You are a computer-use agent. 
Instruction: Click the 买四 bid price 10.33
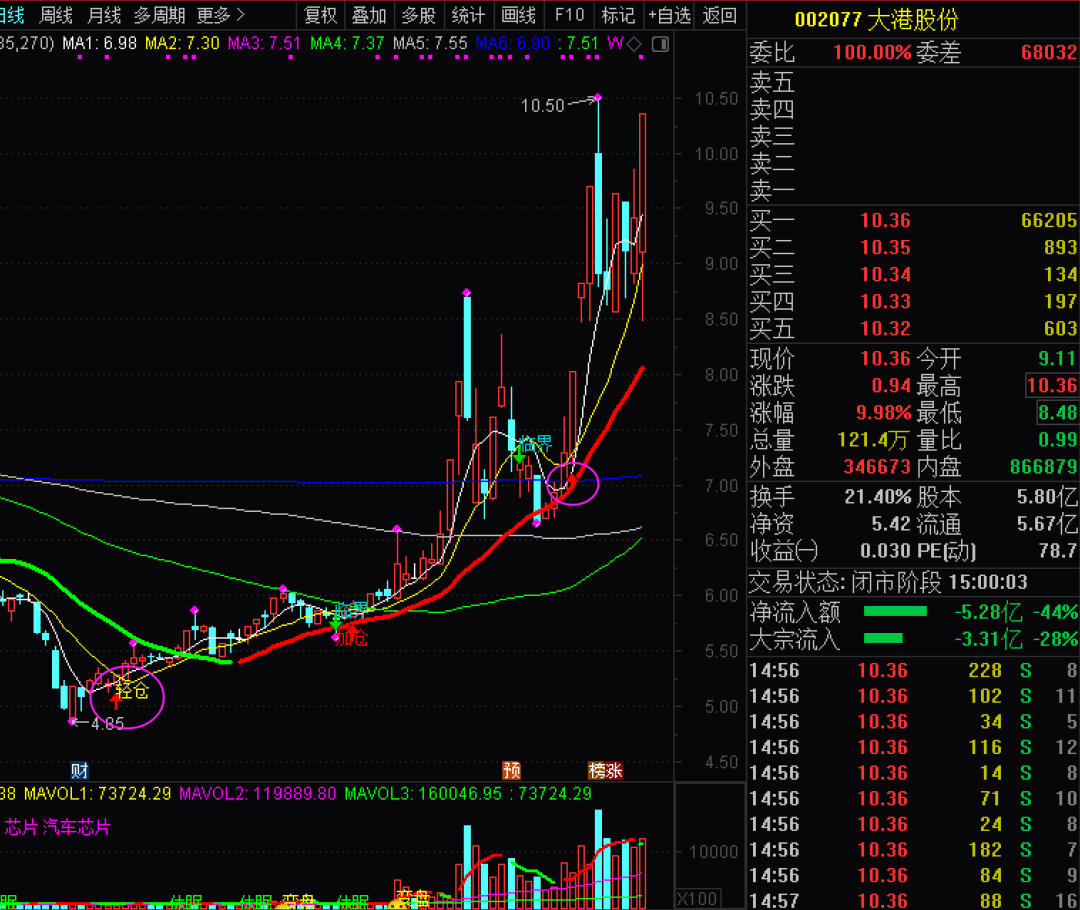point(885,301)
